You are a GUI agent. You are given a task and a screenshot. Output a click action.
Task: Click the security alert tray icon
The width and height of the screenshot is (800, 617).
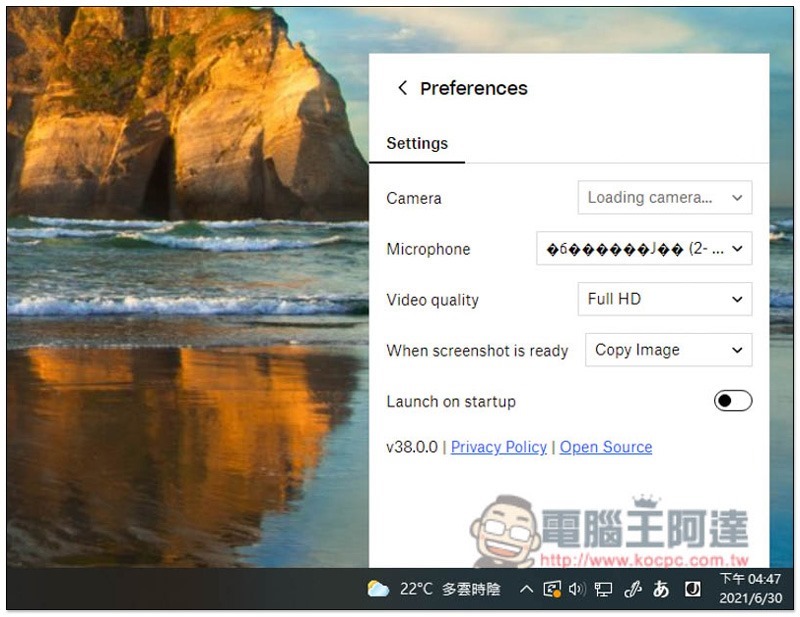click(x=552, y=589)
